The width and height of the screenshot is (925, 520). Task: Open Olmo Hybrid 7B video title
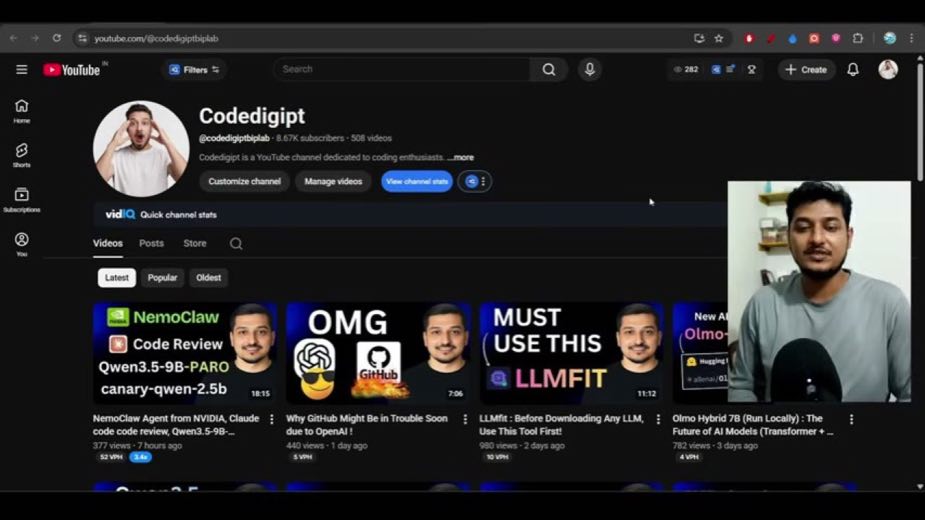(753, 425)
